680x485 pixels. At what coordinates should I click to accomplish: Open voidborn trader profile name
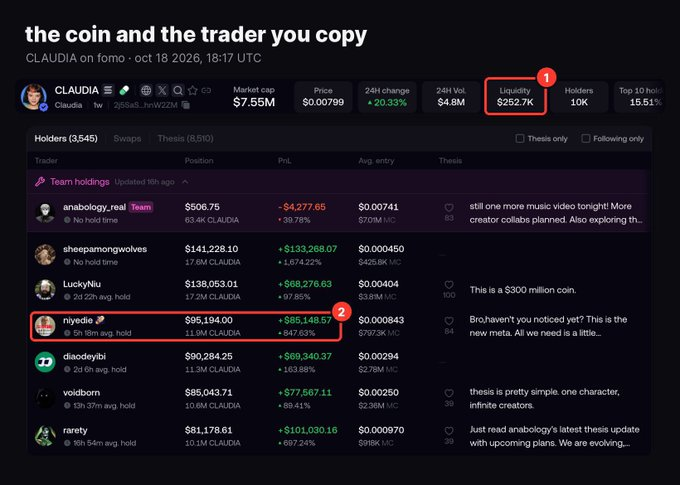click(82, 393)
